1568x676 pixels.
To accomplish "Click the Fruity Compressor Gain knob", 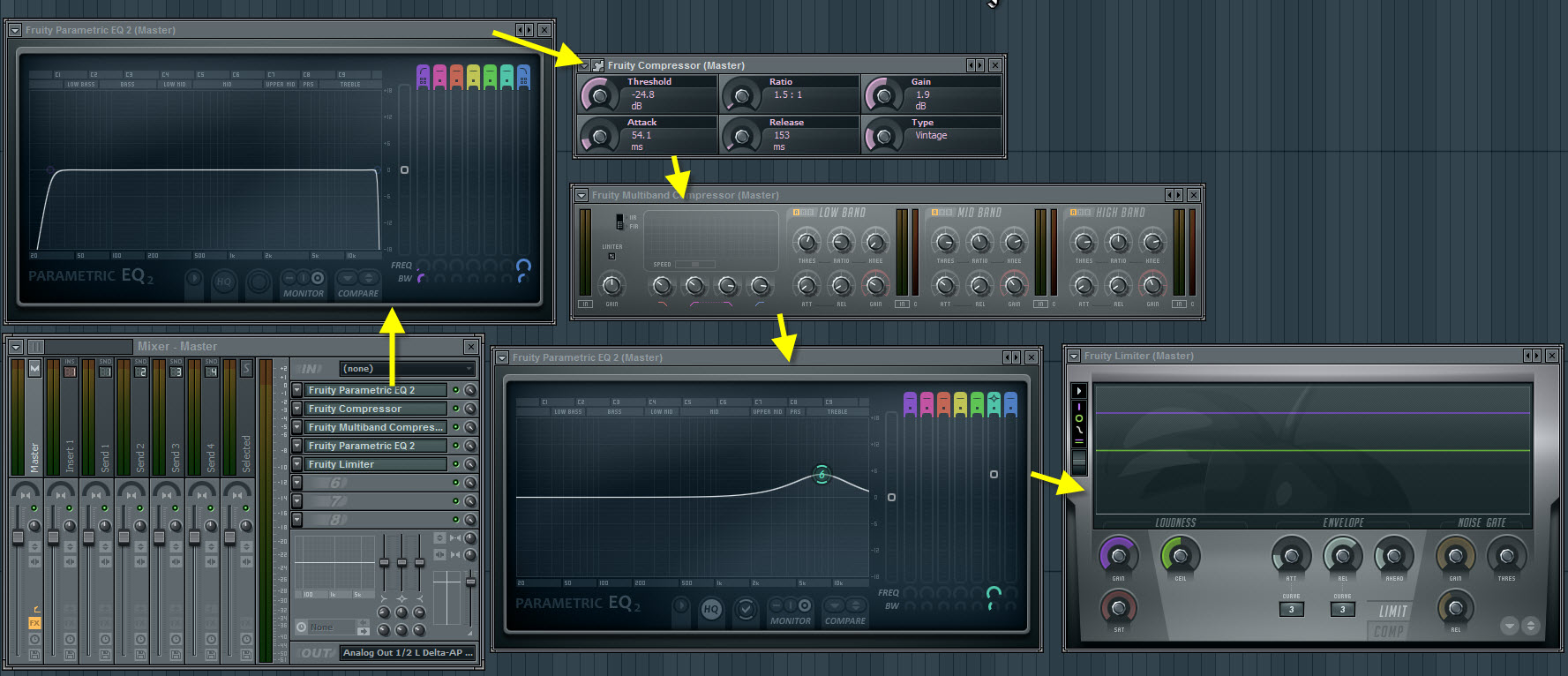I will coord(883,94).
